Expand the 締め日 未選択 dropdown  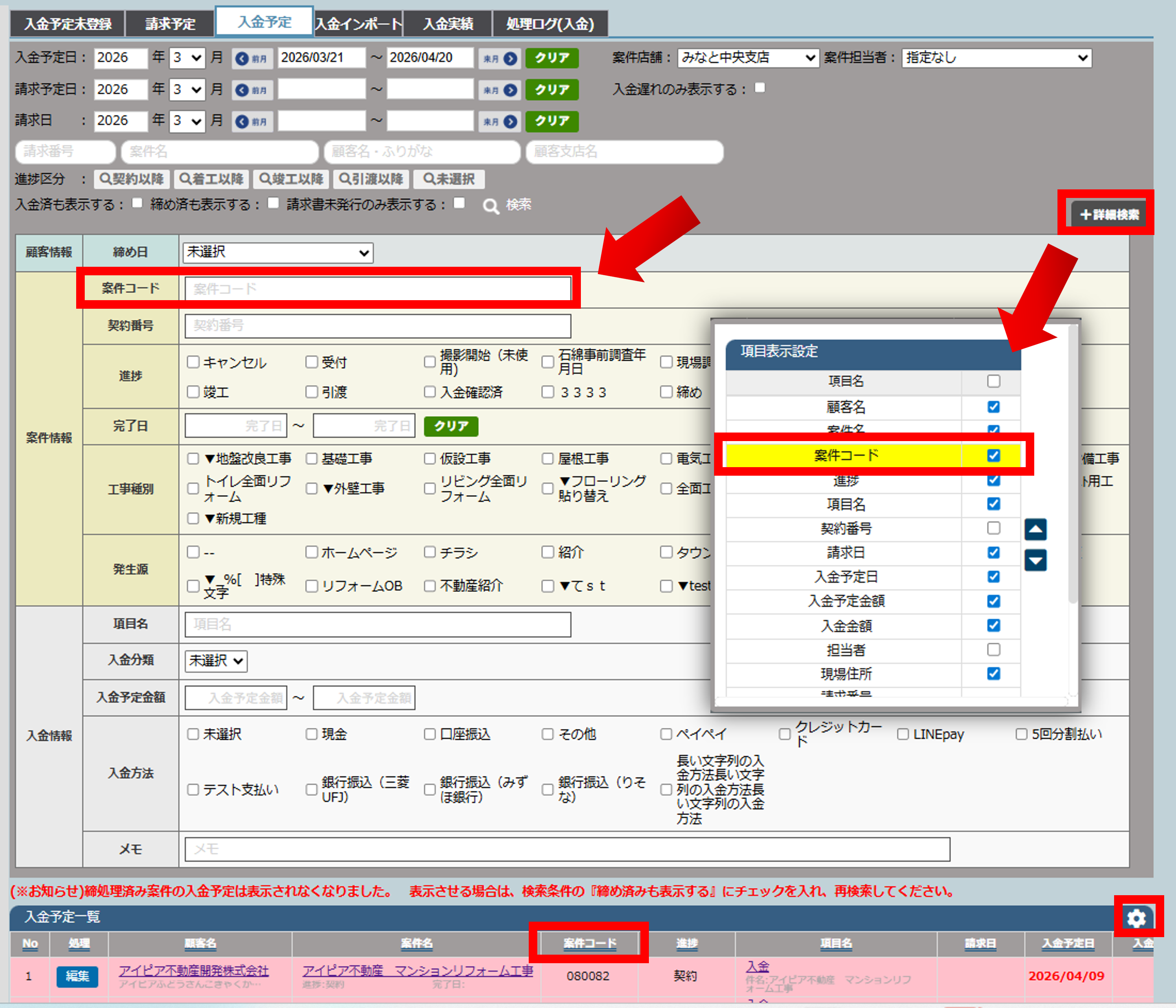click(277, 253)
